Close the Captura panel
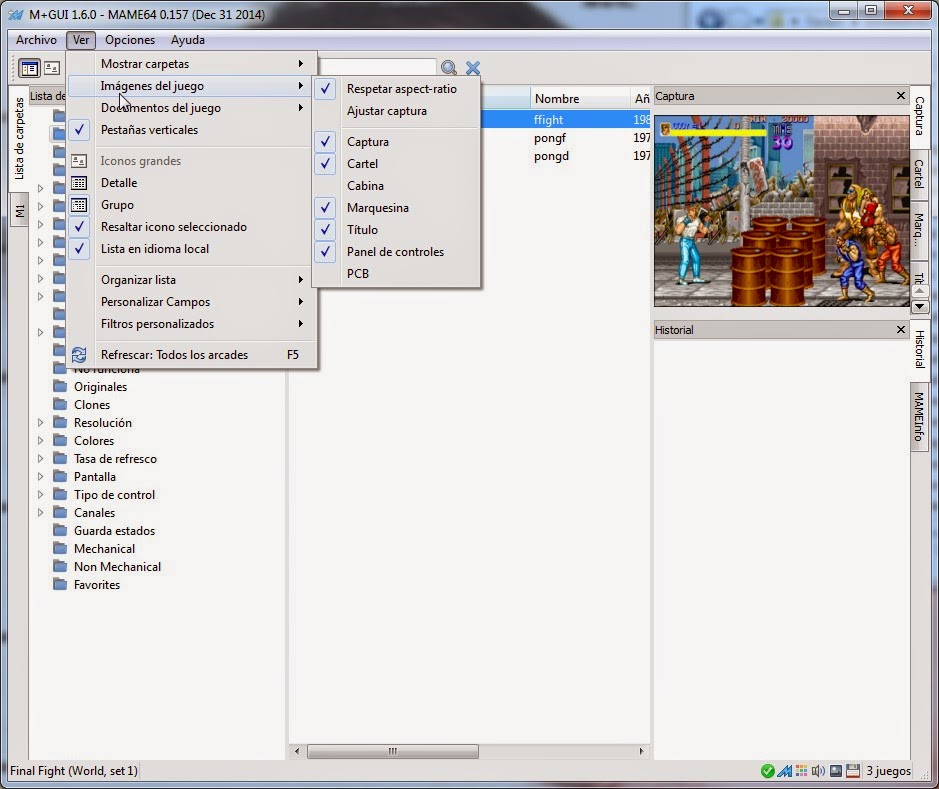The image size is (939, 789). (x=901, y=96)
